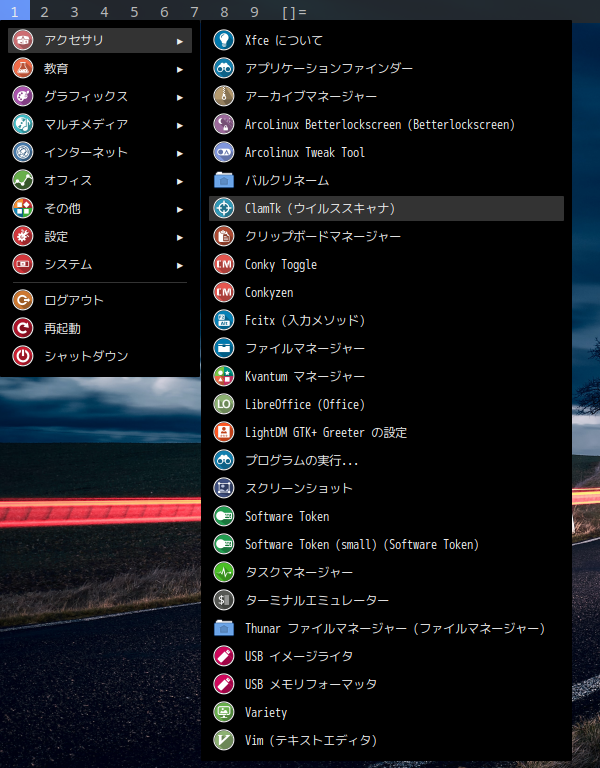Select シャットダウン to power off
Screen dimensions: 600x768
pyautogui.click(x=100, y=356)
